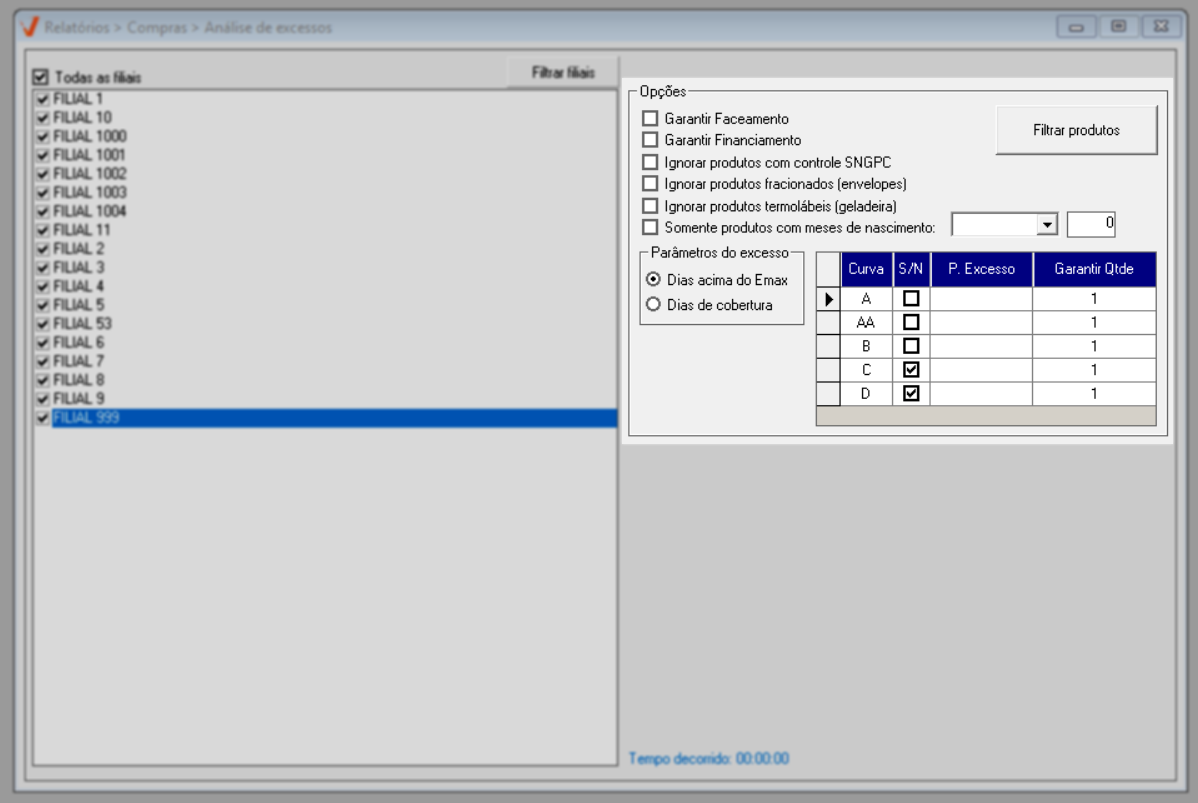Image resolution: width=1198 pixels, height=803 pixels.
Task: Toggle the FILIAL 7 checkbox
Action: tap(43, 361)
